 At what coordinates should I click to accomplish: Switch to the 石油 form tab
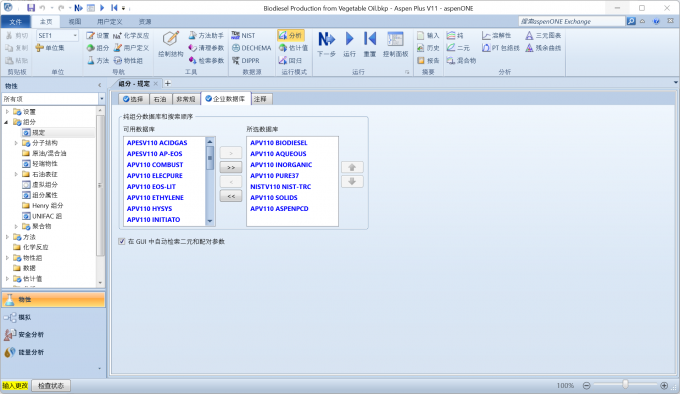click(x=160, y=99)
